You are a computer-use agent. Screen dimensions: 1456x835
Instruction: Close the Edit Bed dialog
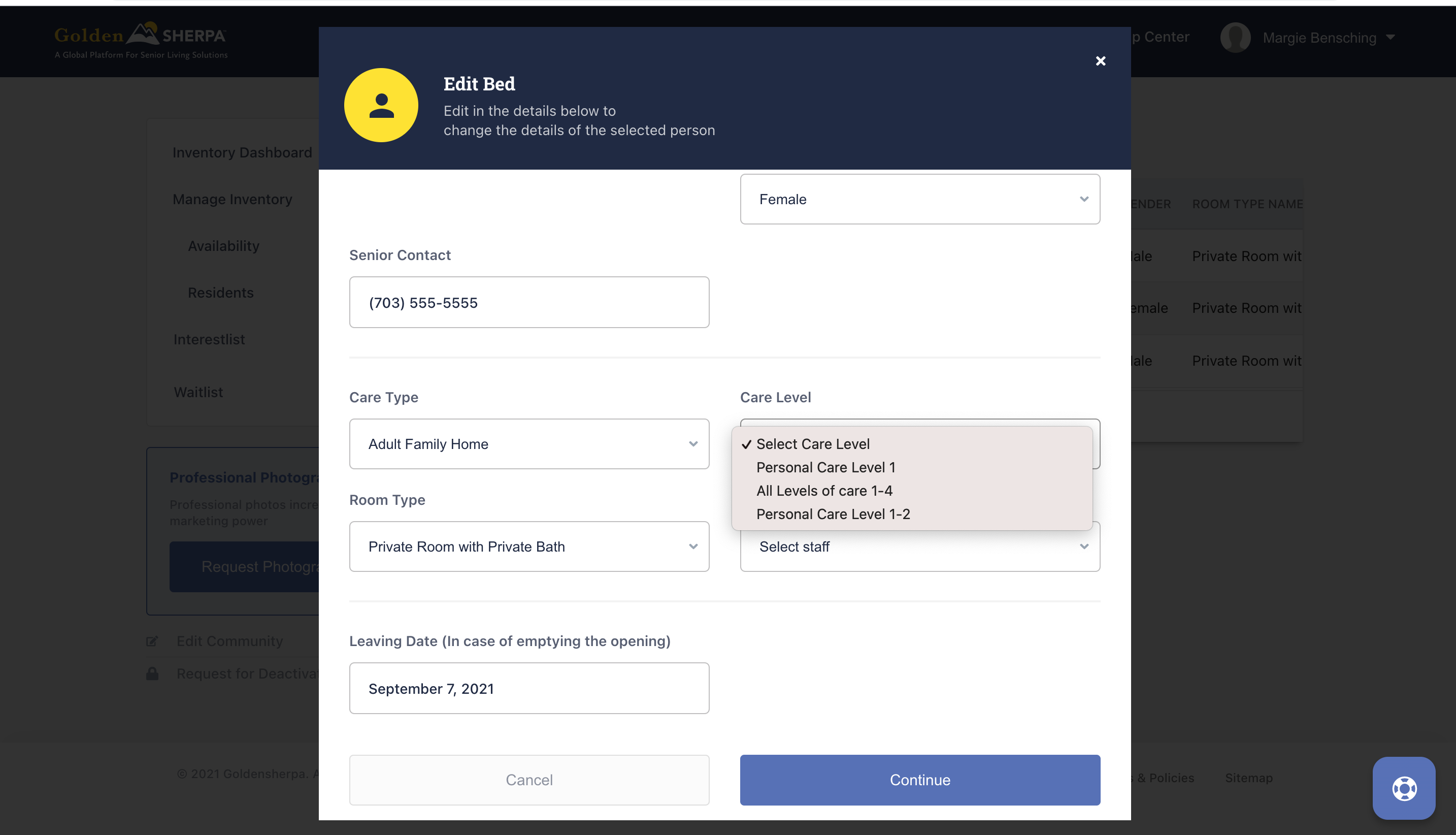(1100, 61)
